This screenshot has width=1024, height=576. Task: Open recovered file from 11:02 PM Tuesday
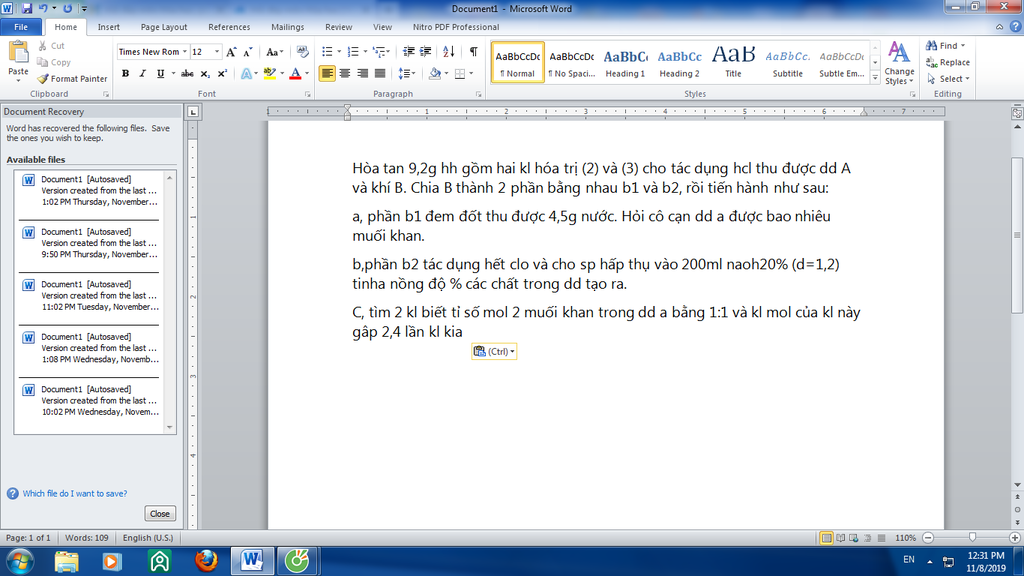pyautogui.click(x=89, y=296)
